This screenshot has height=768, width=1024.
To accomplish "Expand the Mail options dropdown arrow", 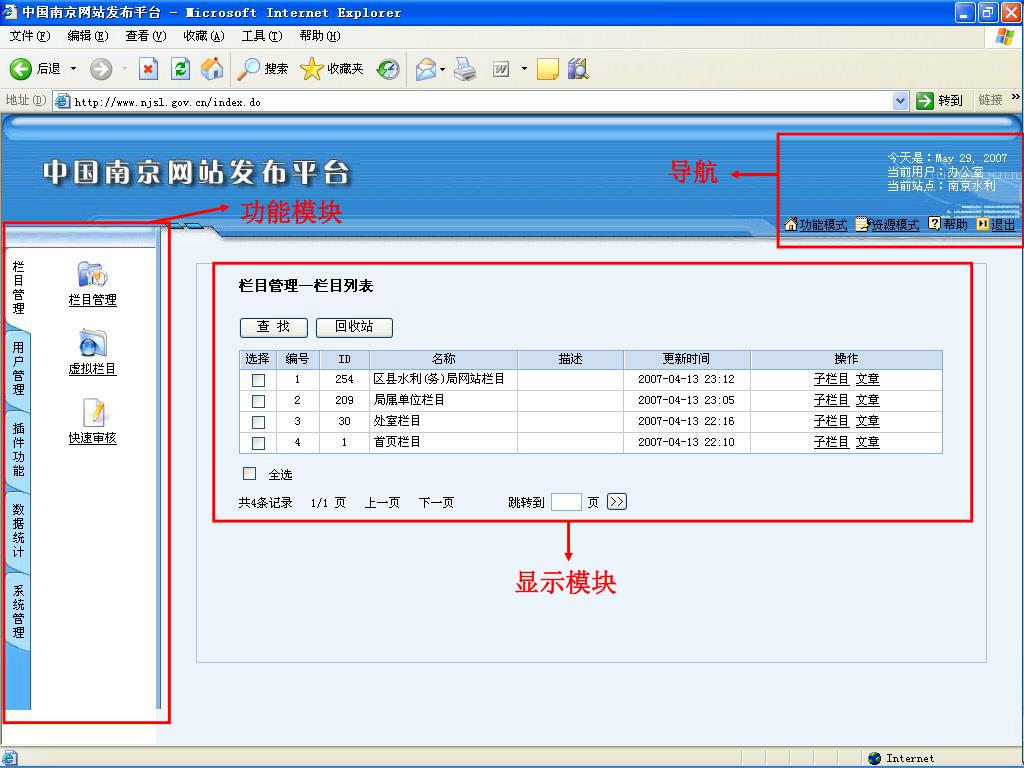I will point(443,69).
